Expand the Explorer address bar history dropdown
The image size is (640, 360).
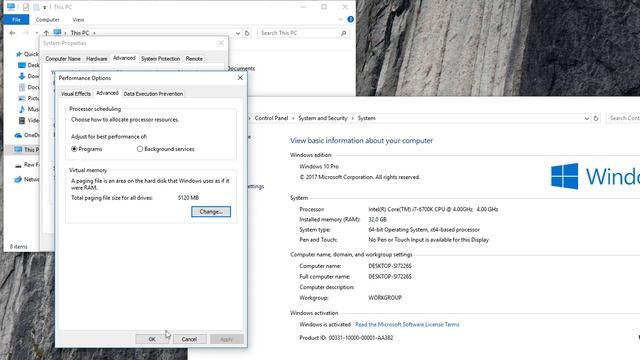coord(238,33)
